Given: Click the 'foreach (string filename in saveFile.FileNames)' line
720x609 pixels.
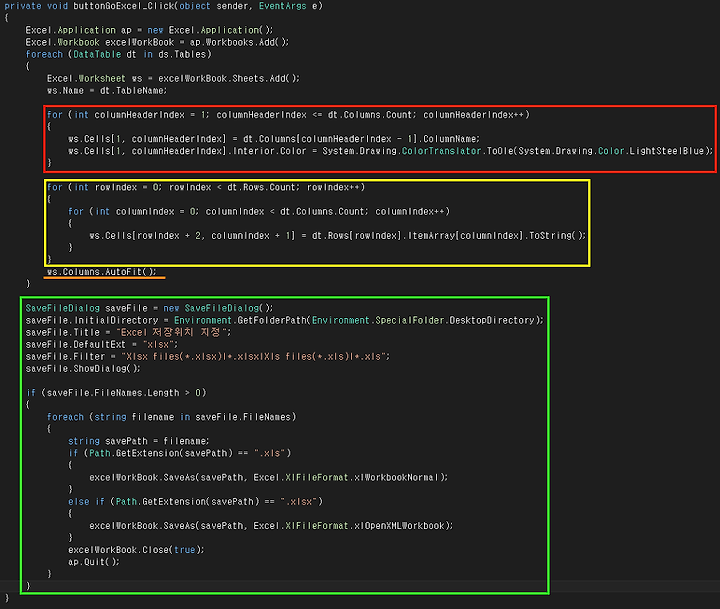Looking at the screenshot, I should (x=171, y=417).
